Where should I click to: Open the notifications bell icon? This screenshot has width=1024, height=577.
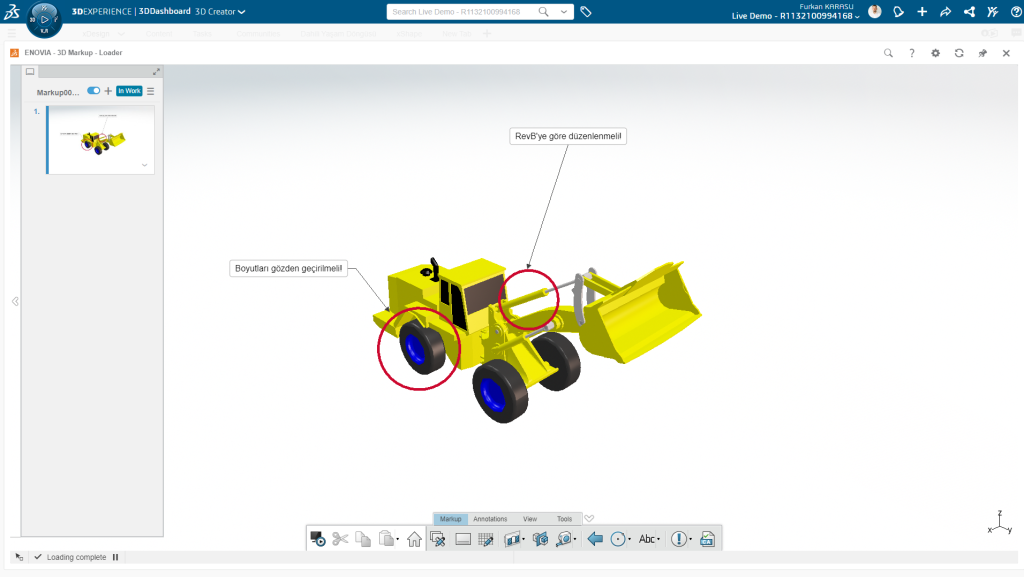898,12
